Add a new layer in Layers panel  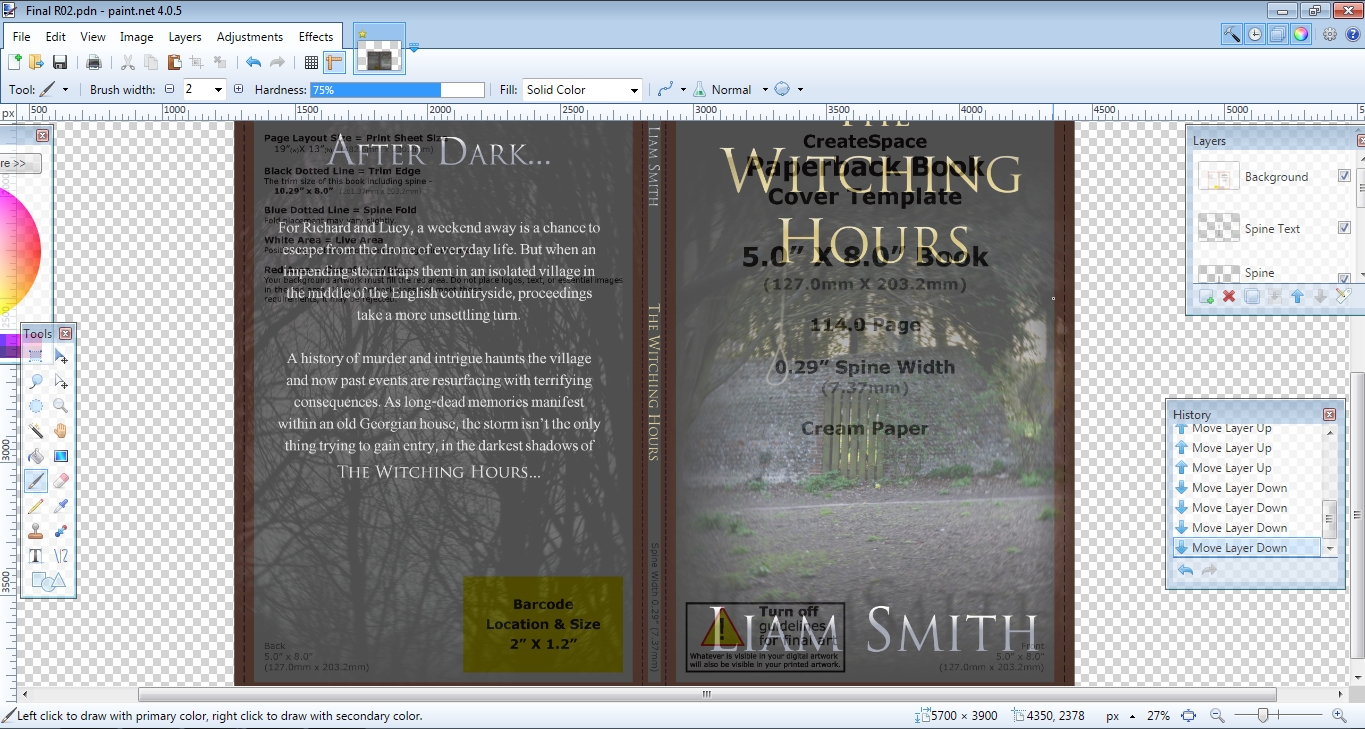[x=1206, y=296]
